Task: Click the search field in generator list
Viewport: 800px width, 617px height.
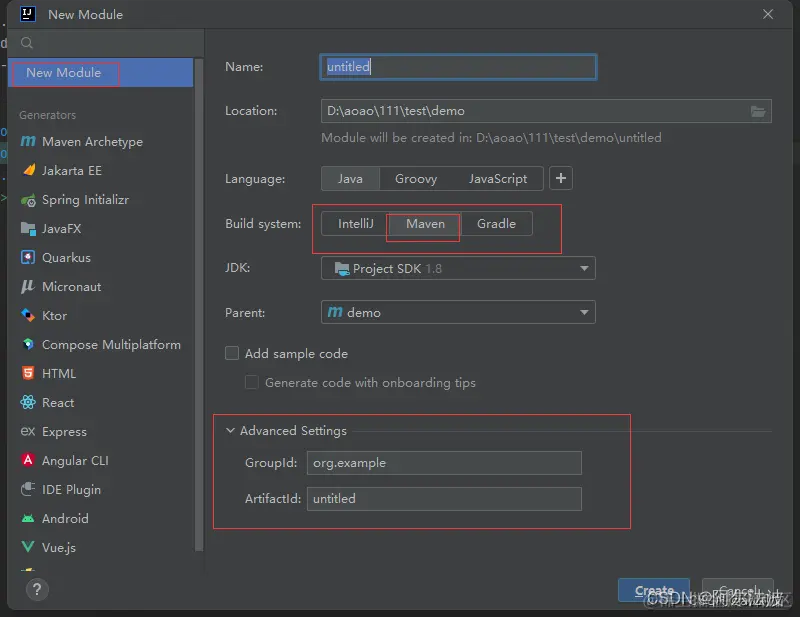Action: point(106,43)
